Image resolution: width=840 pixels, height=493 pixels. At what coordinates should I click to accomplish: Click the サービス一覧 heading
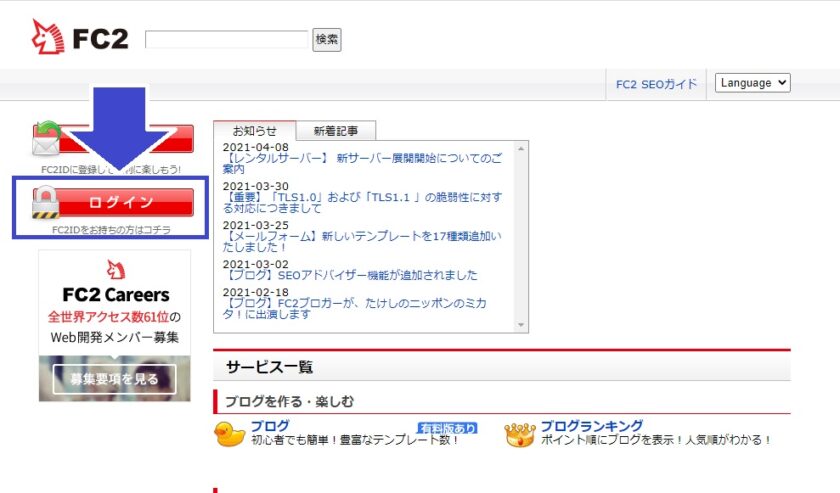point(269,367)
